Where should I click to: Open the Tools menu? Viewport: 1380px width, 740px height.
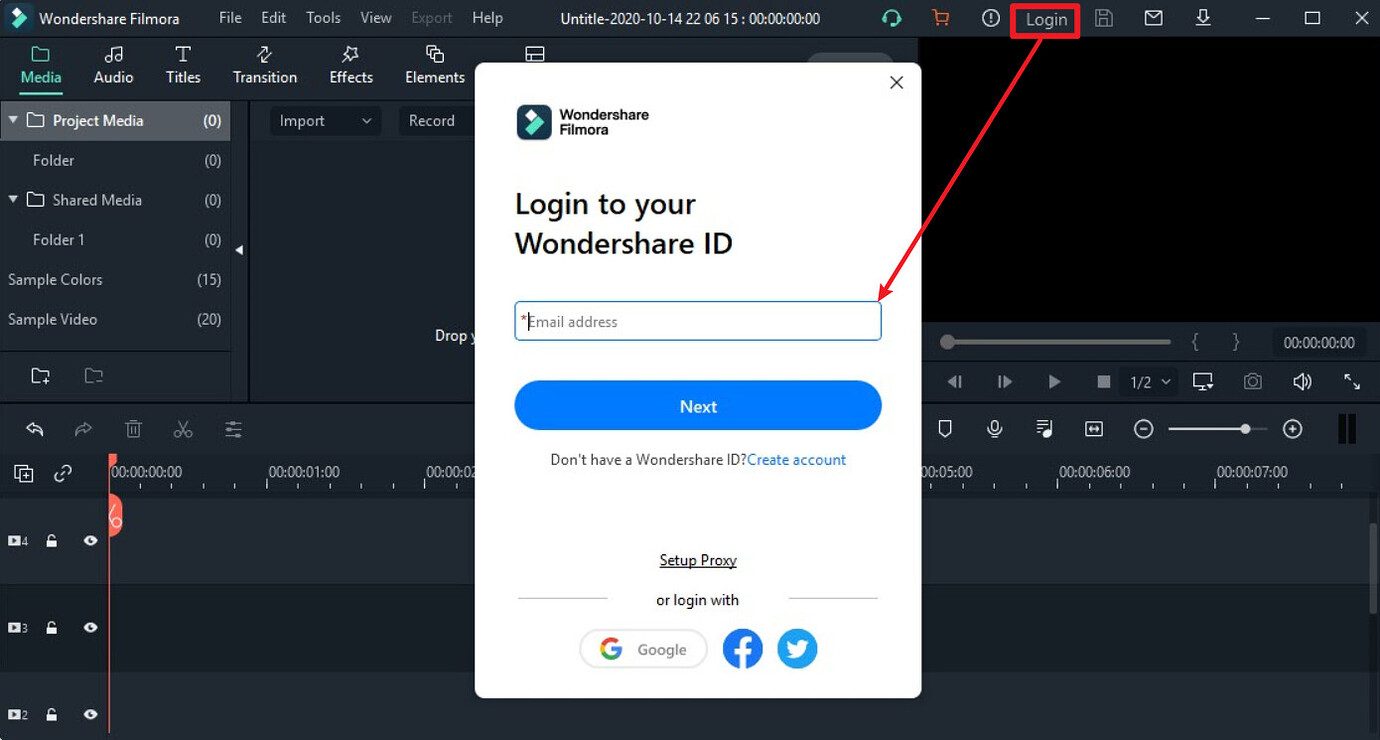322,17
